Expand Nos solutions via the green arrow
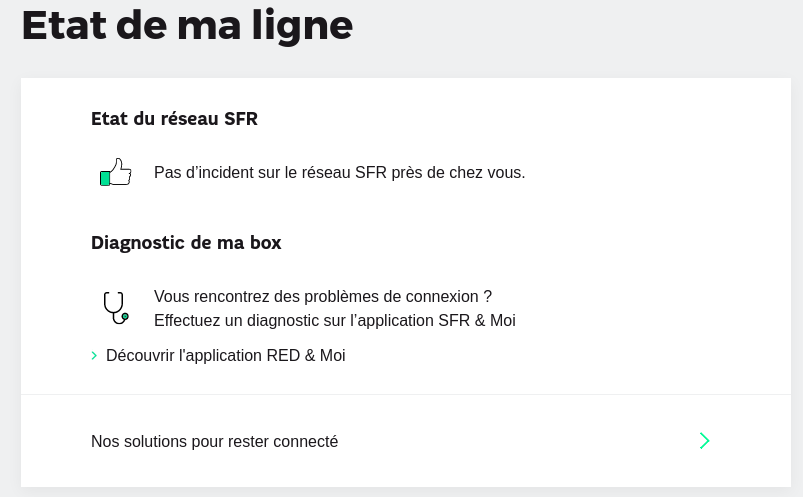The width and height of the screenshot is (803, 497). point(705,441)
